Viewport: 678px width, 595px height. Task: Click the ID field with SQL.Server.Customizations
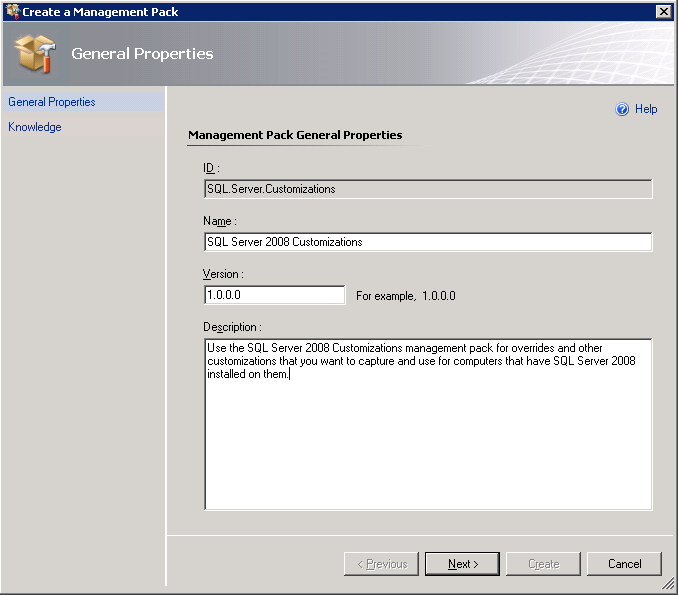point(428,189)
